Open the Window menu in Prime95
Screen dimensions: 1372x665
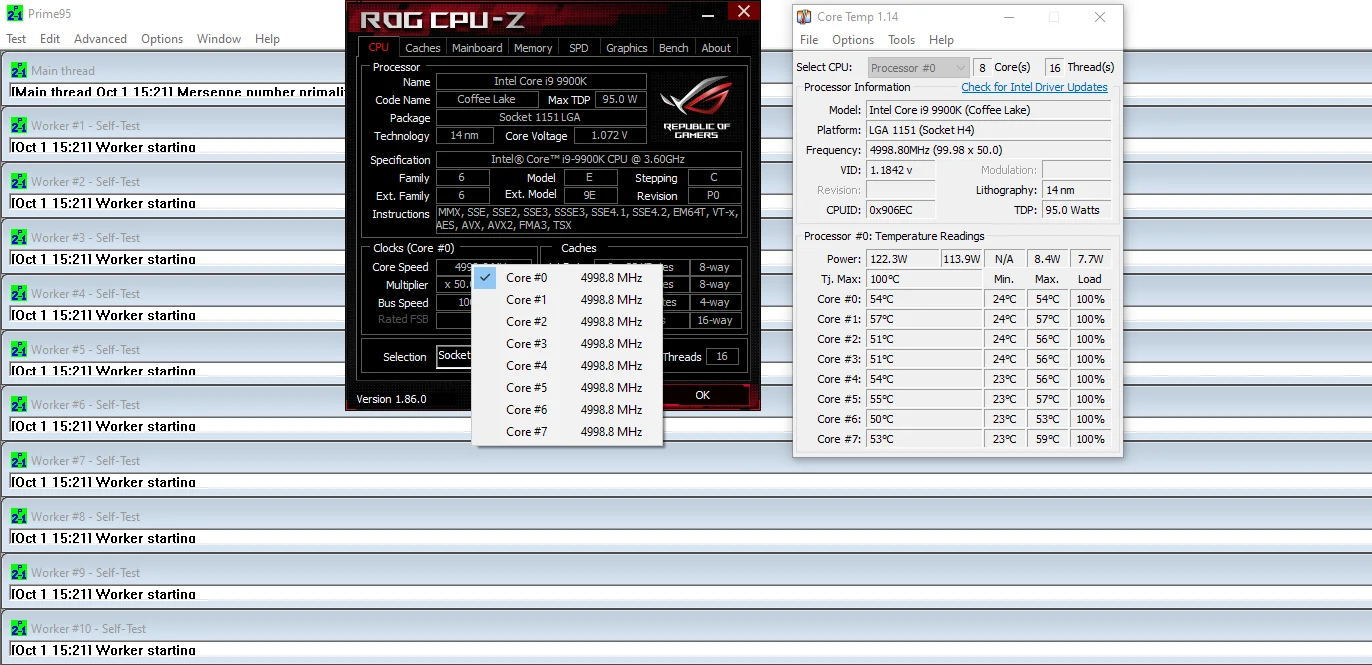coord(219,39)
